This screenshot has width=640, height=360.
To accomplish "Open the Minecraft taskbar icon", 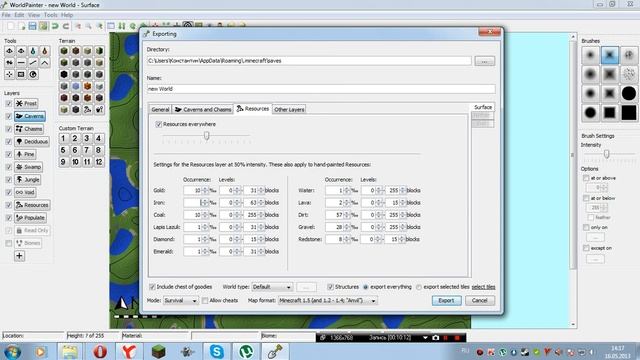I will (x=158, y=351).
